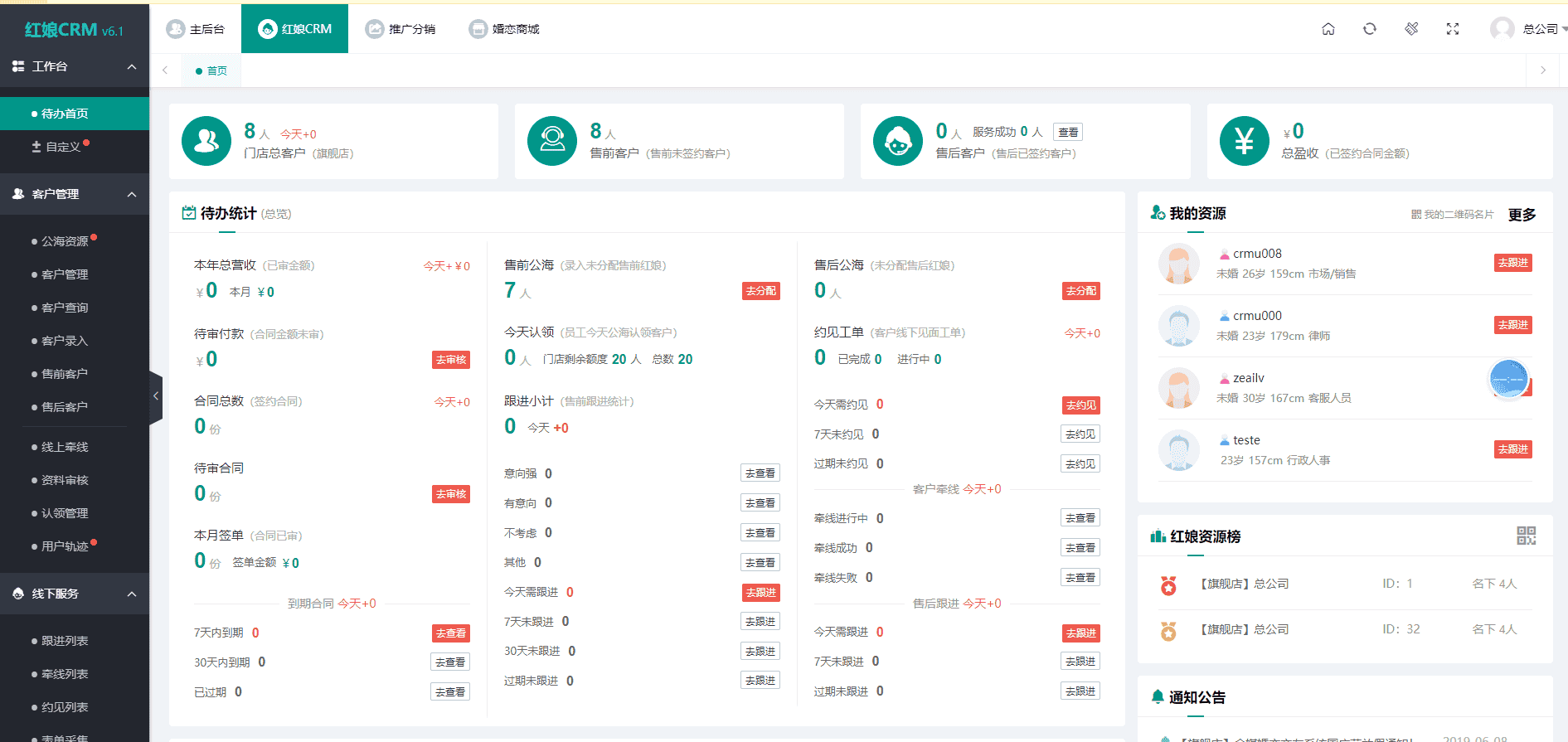The width and height of the screenshot is (1568, 742).
Task: Click 去分配 for 售前公海
Action: [x=761, y=291]
